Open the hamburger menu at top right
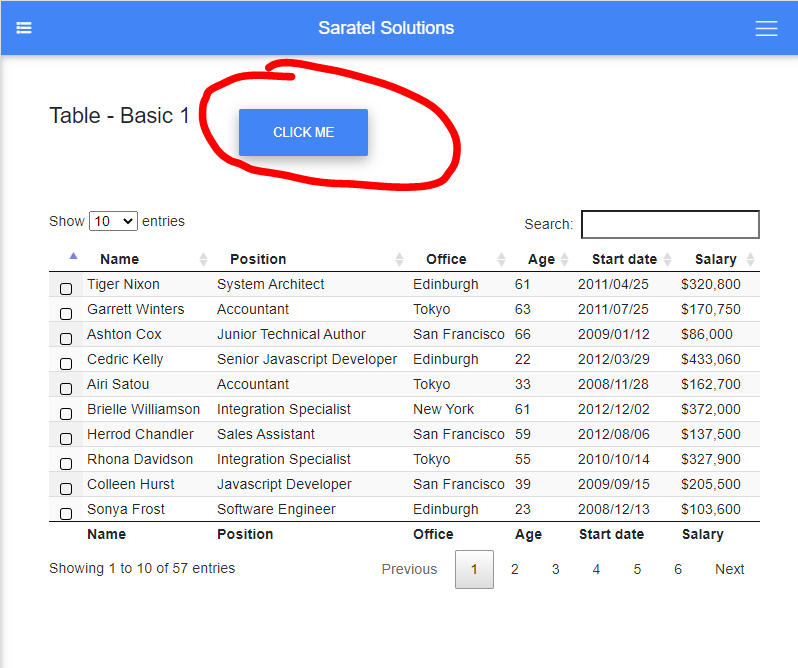The width and height of the screenshot is (798, 668). 766,29
